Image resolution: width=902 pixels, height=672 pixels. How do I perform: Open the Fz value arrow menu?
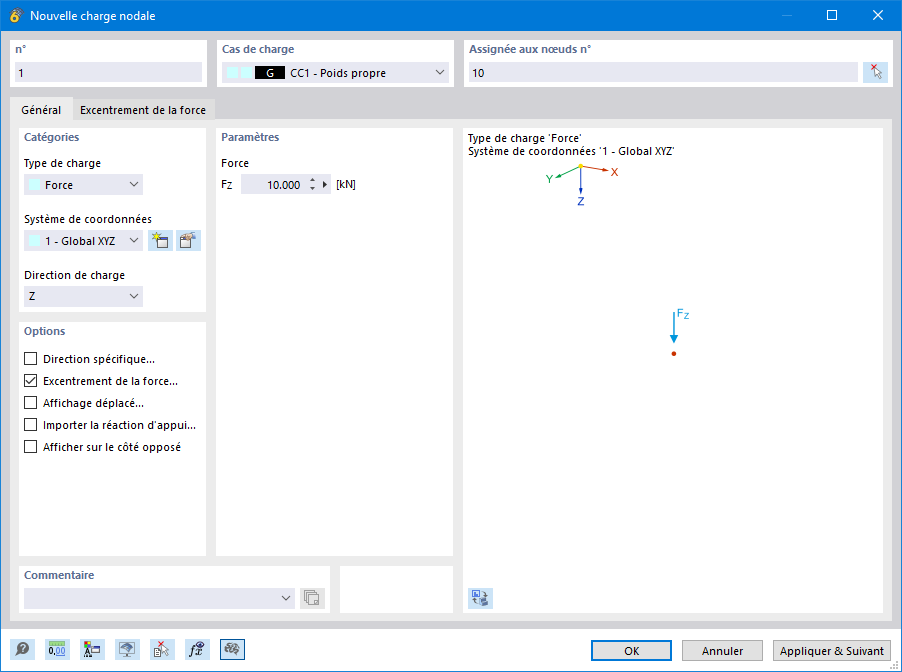pos(325,185)
